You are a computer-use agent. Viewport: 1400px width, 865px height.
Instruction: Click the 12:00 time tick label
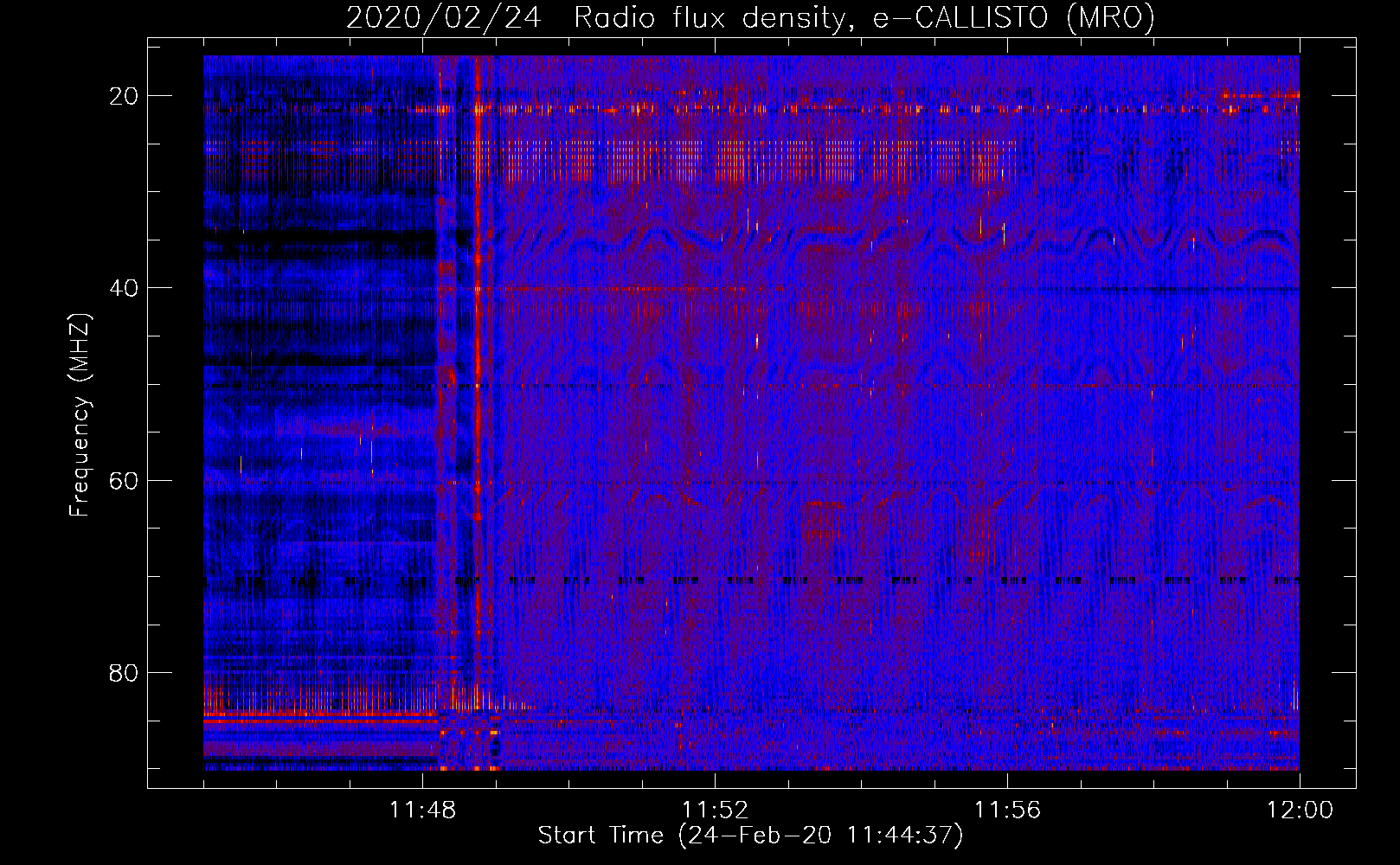(x=1300, y=811)
